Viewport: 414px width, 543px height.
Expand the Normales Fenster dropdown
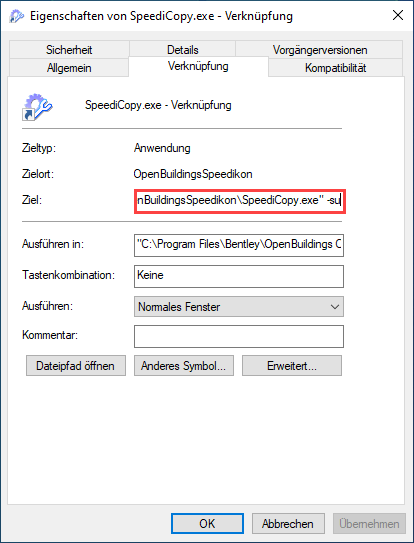(239, 306)
